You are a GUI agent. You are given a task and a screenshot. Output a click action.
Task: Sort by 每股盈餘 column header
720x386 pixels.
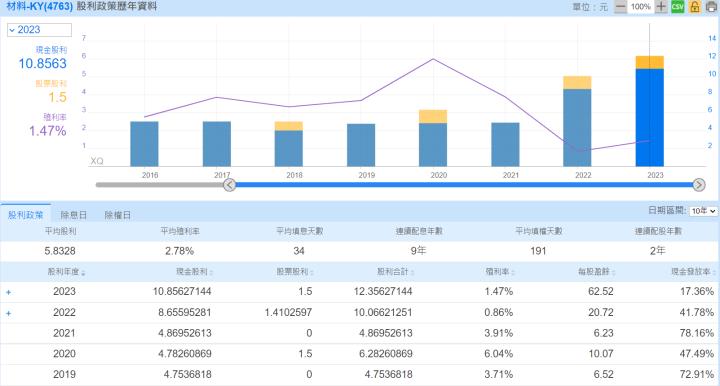(x=596, y=272)
